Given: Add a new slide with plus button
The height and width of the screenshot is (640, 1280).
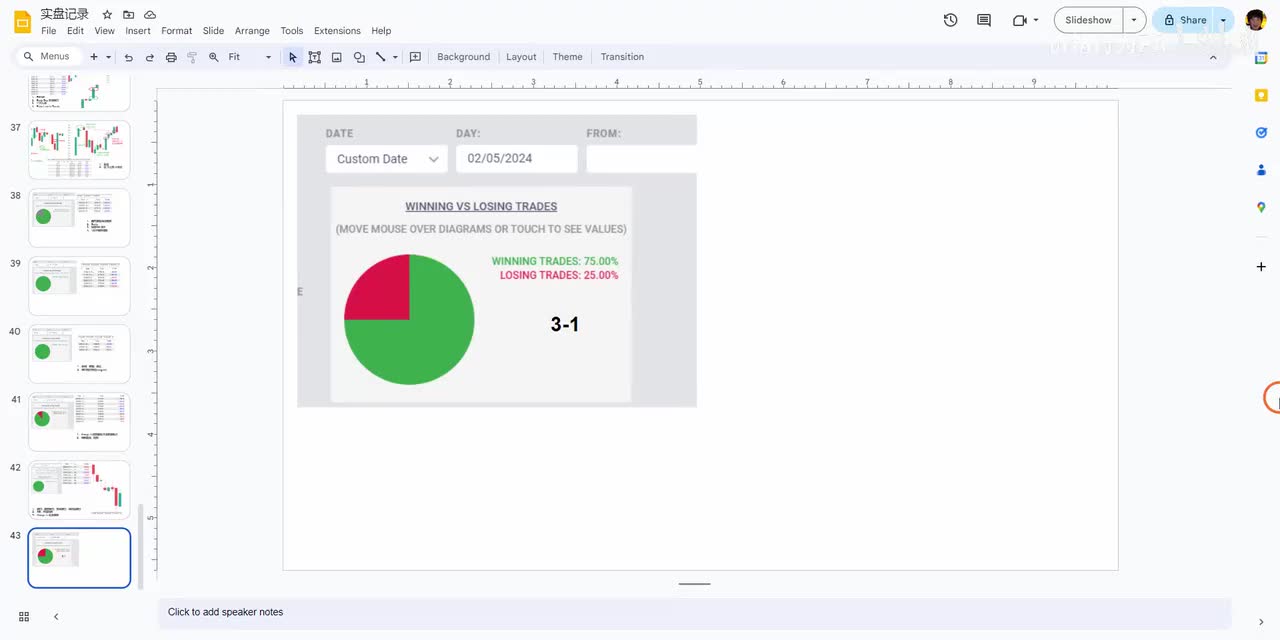Looking at the screenshot, I should 94,57.
